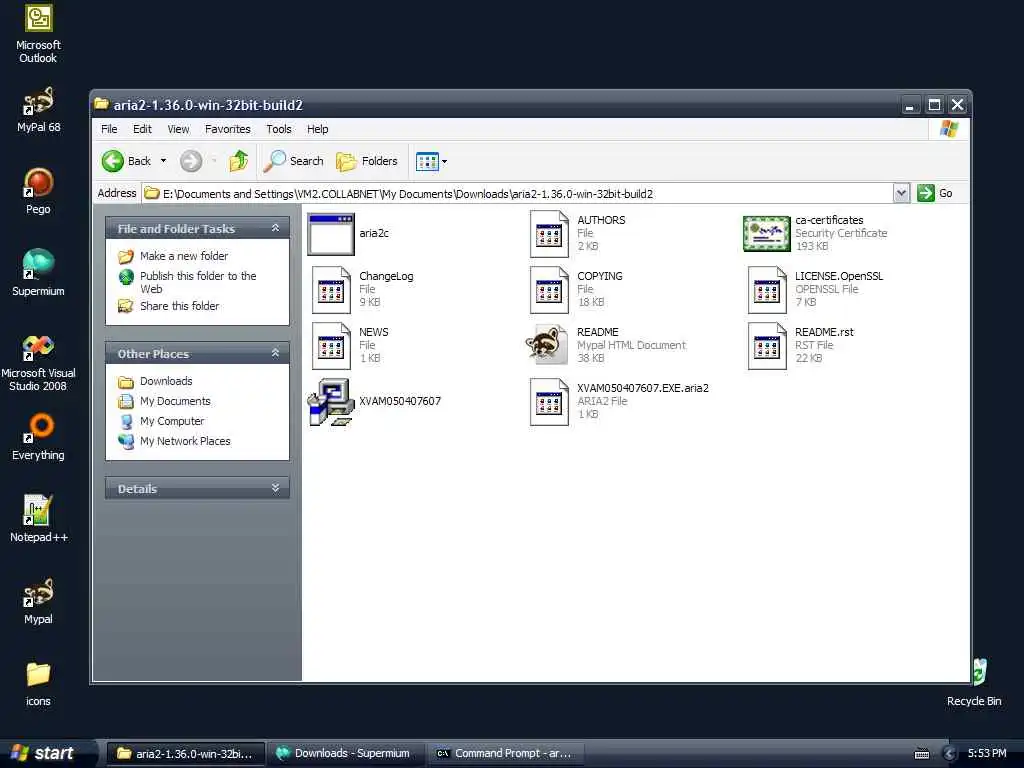1024x768 pixels.
Task: Go to Downloads in Other Places
Action: 166,381
